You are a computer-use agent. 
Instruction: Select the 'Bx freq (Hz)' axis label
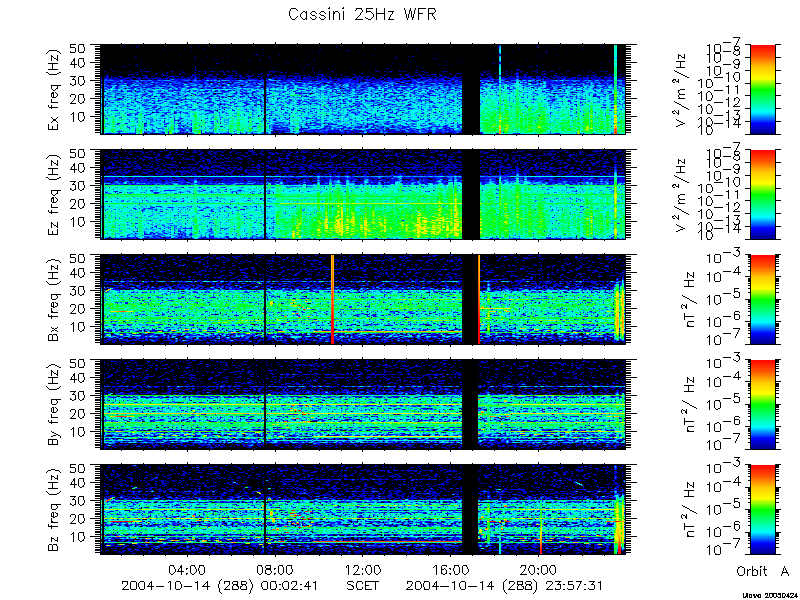(54, 299)
